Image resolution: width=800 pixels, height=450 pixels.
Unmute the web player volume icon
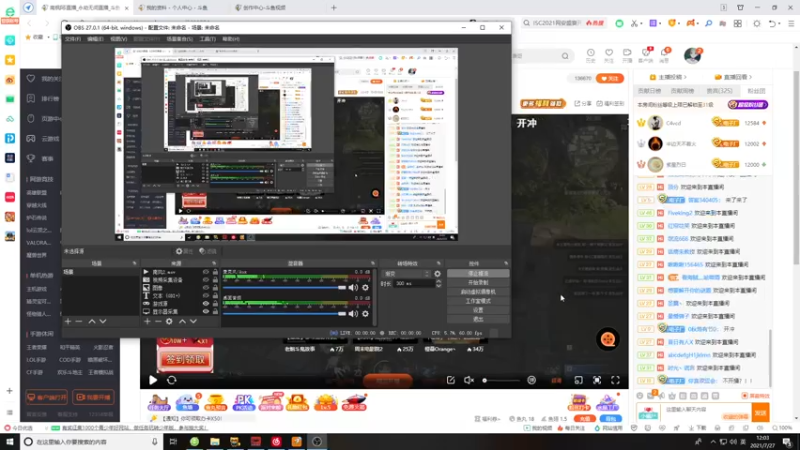[x=469, y=380]
